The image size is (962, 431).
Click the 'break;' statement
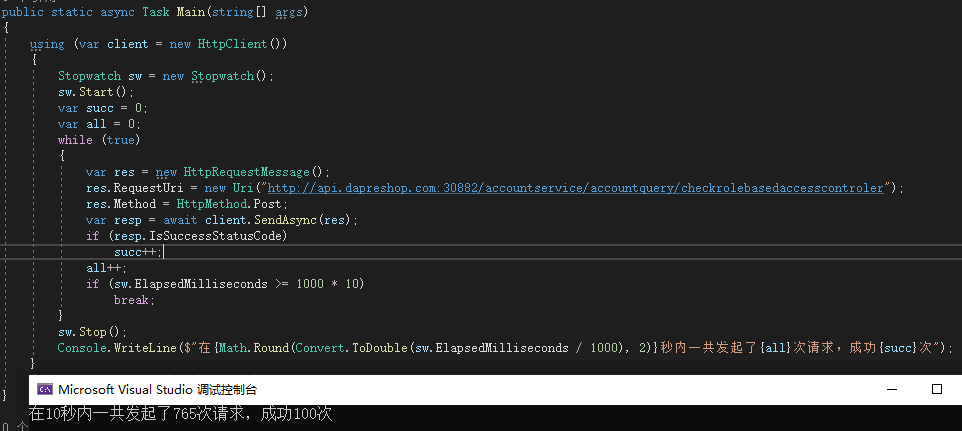point(135,300)
